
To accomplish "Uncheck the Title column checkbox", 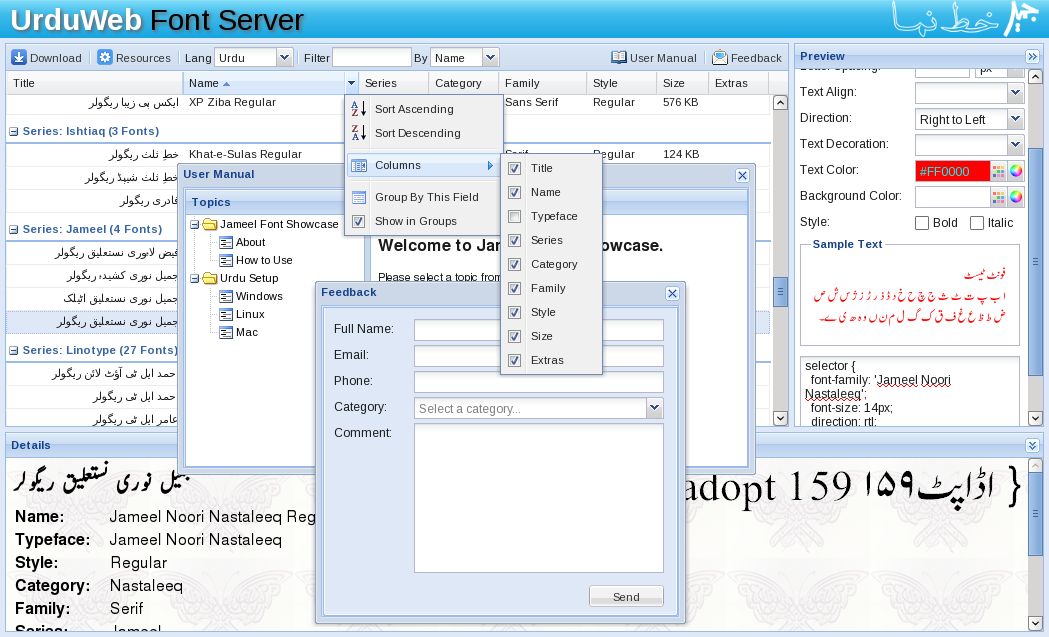I will coord(514,168).
